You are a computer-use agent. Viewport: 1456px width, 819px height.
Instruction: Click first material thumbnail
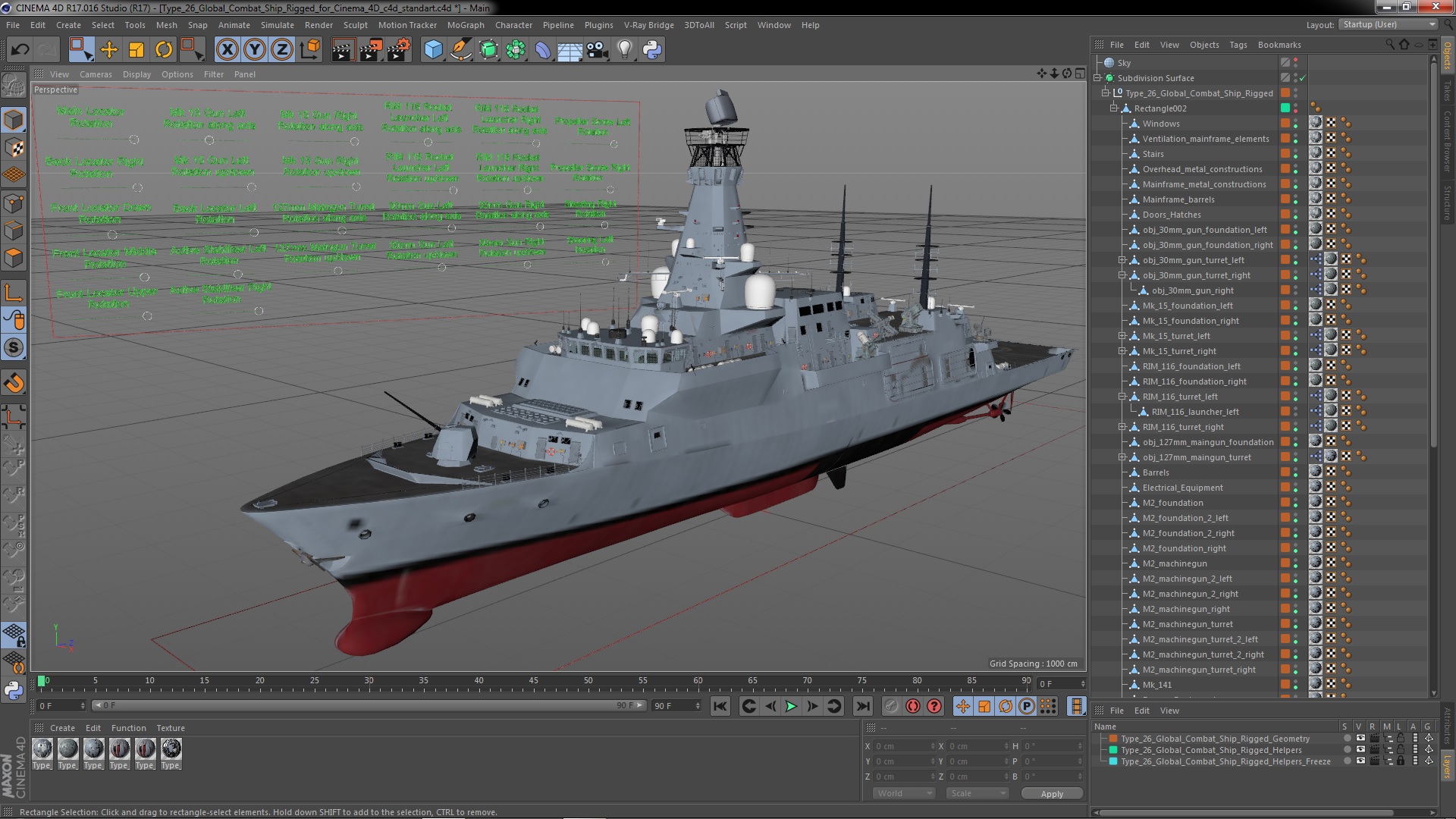tap(42, 748)
